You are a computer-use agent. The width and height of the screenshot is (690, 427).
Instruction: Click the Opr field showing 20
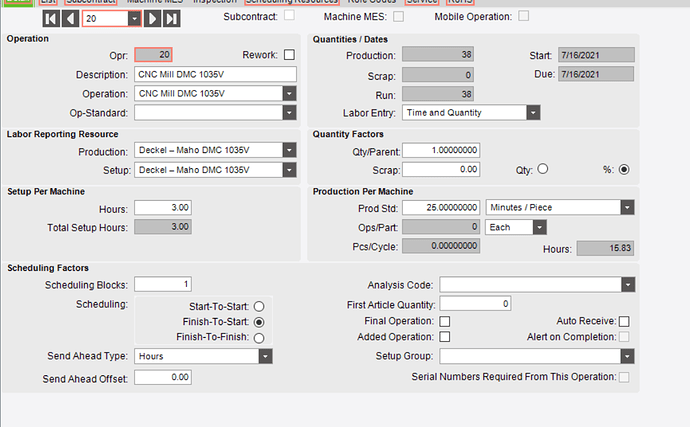point(153,55)
